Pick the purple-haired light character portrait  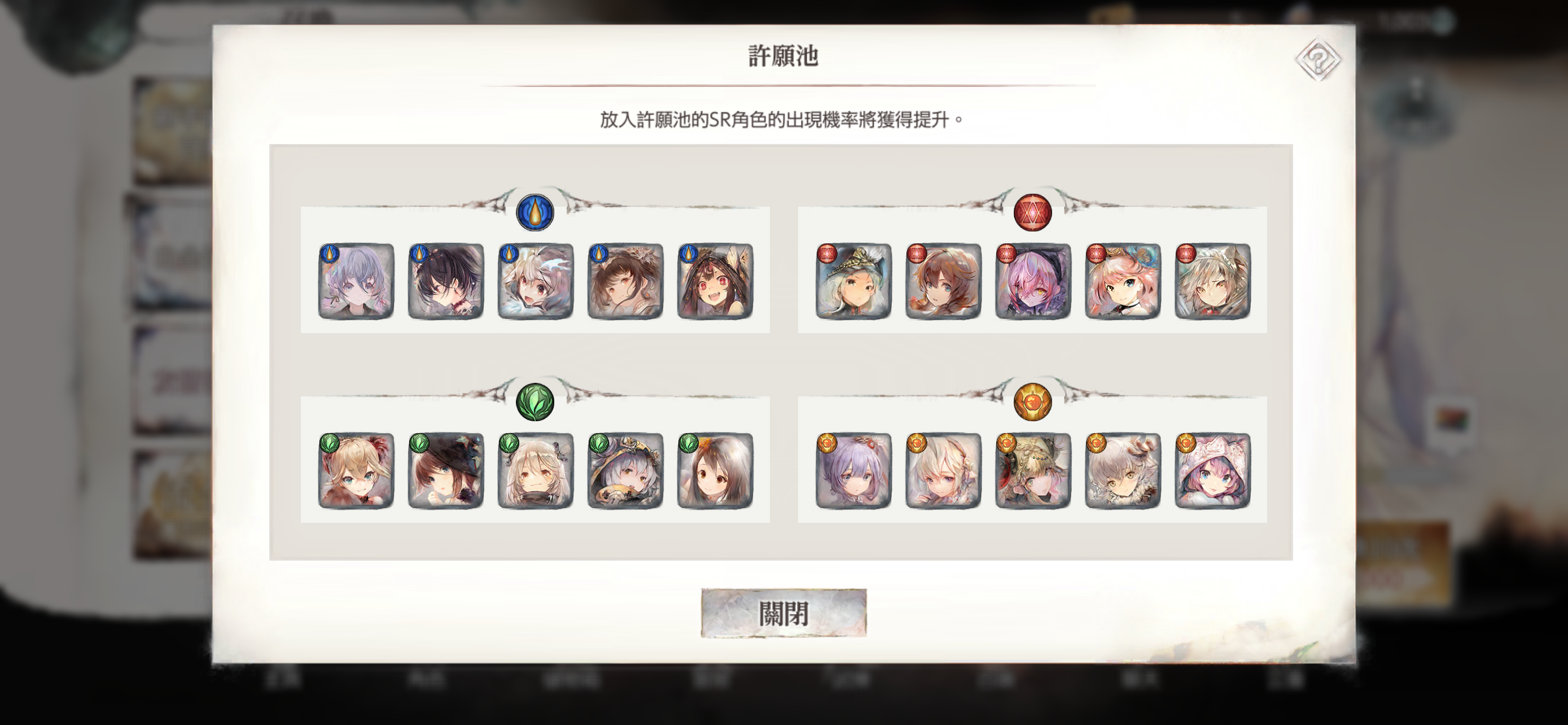tap(853, 471)
